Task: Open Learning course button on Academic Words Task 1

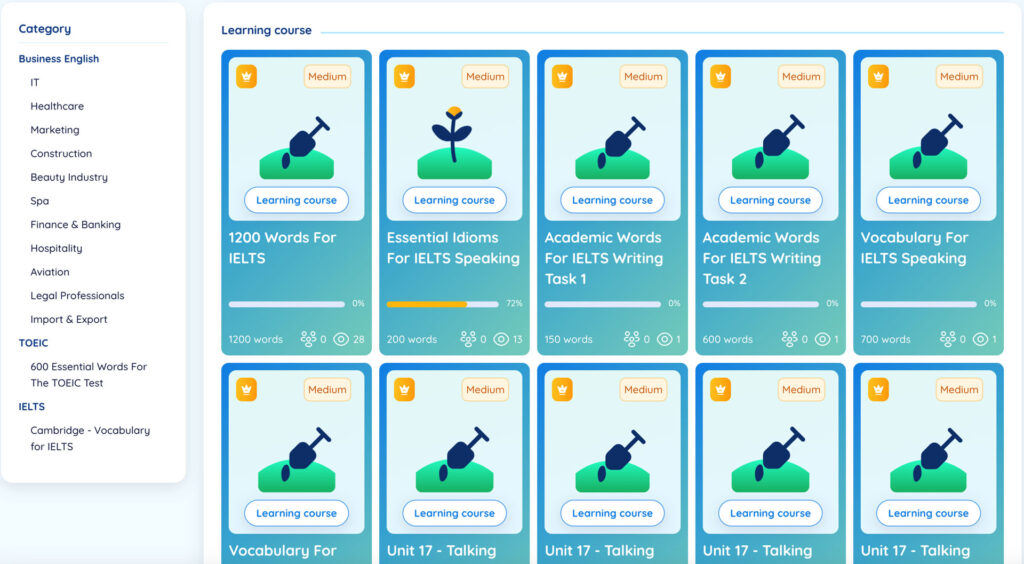Action: click(613, 200)
